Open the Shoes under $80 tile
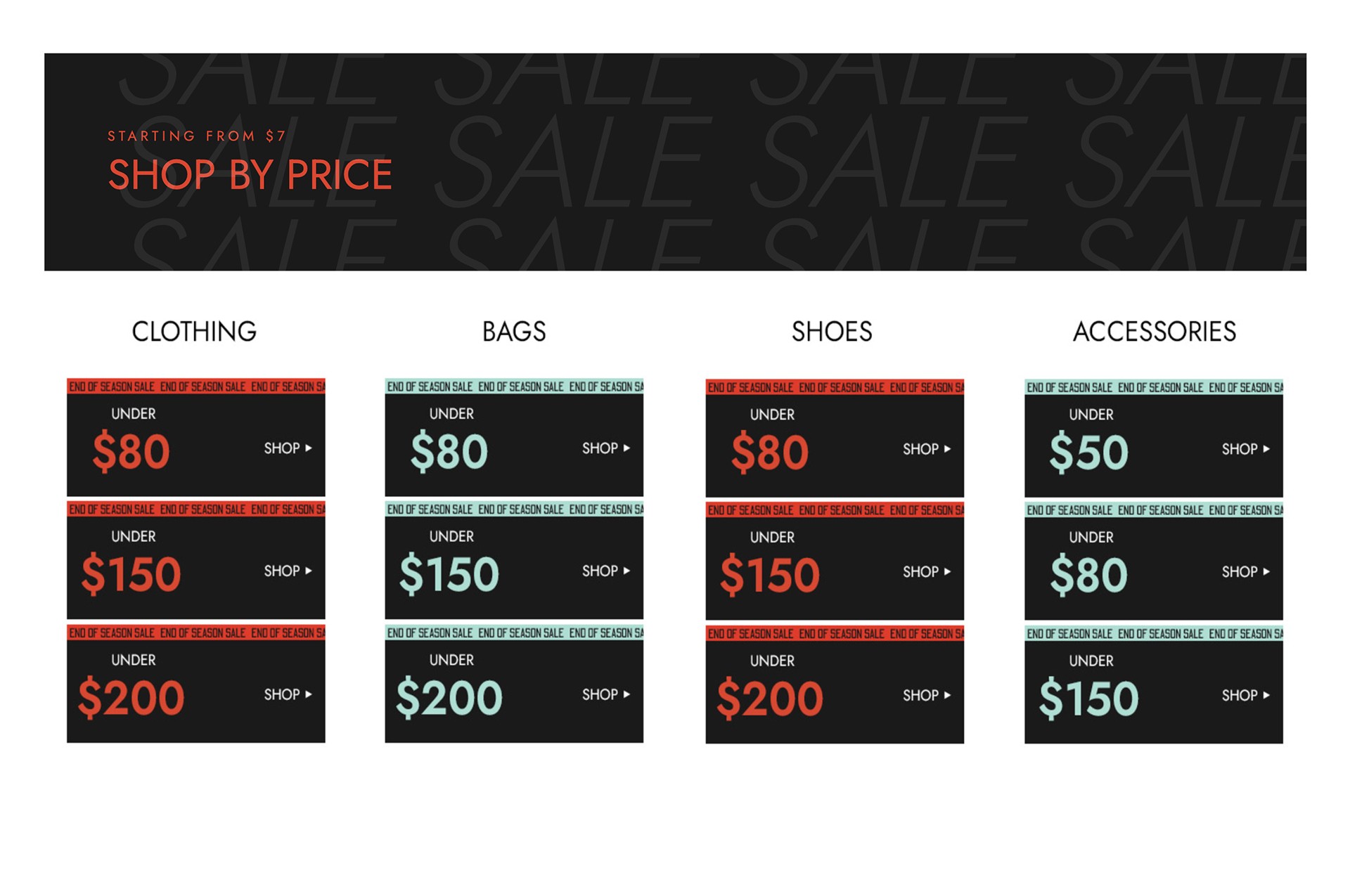1350x896 pixels. point(834,438)
